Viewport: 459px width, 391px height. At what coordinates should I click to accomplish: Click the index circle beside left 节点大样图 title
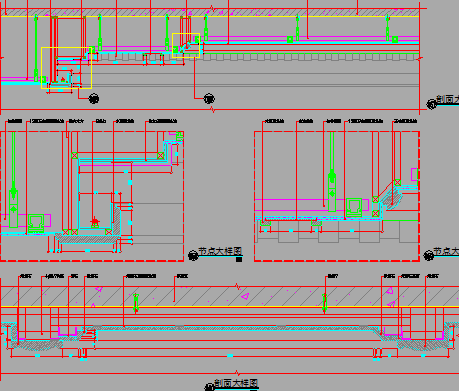pyautogui.click(x=193, y=256)
